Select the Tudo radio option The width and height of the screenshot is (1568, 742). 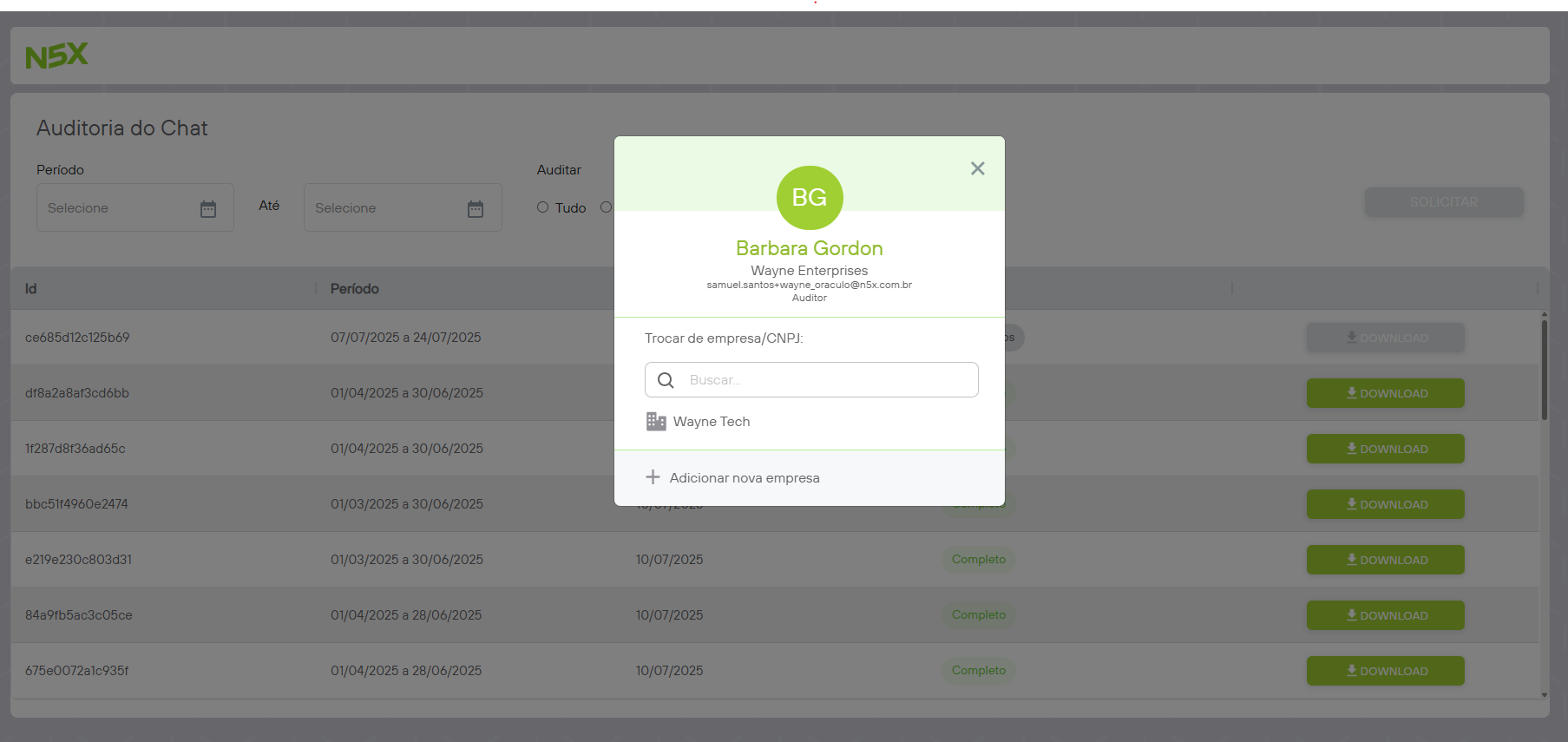click(542, 207)
